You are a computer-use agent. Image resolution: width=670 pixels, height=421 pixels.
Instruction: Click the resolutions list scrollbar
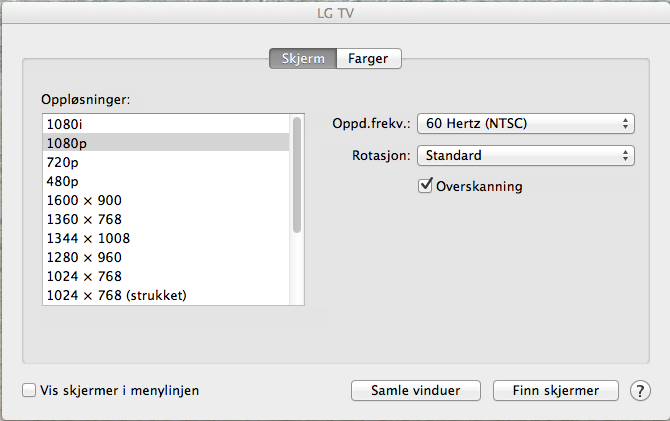[297, 175]
